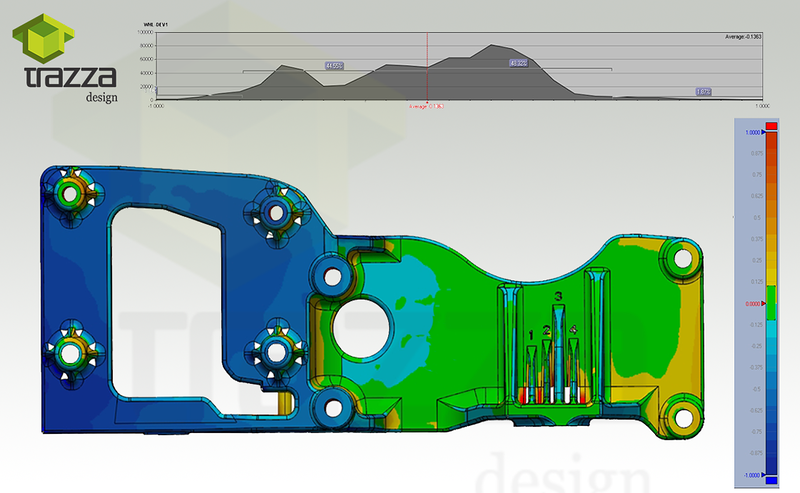Click the -0.875 tick label on color scale
This screenshot has height=493, width=800.
(756, 453)
